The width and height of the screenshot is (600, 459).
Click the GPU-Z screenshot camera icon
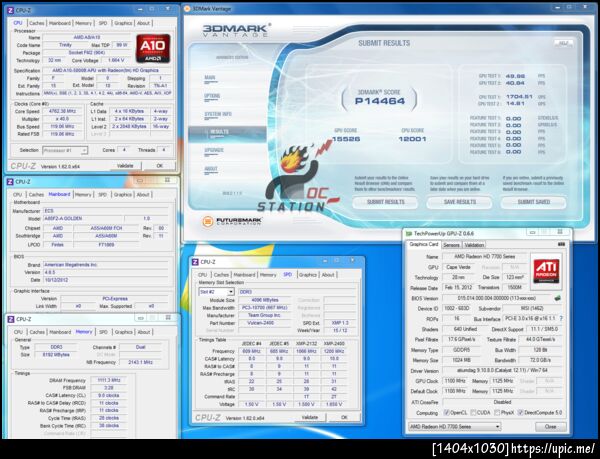tap(561, 244)
